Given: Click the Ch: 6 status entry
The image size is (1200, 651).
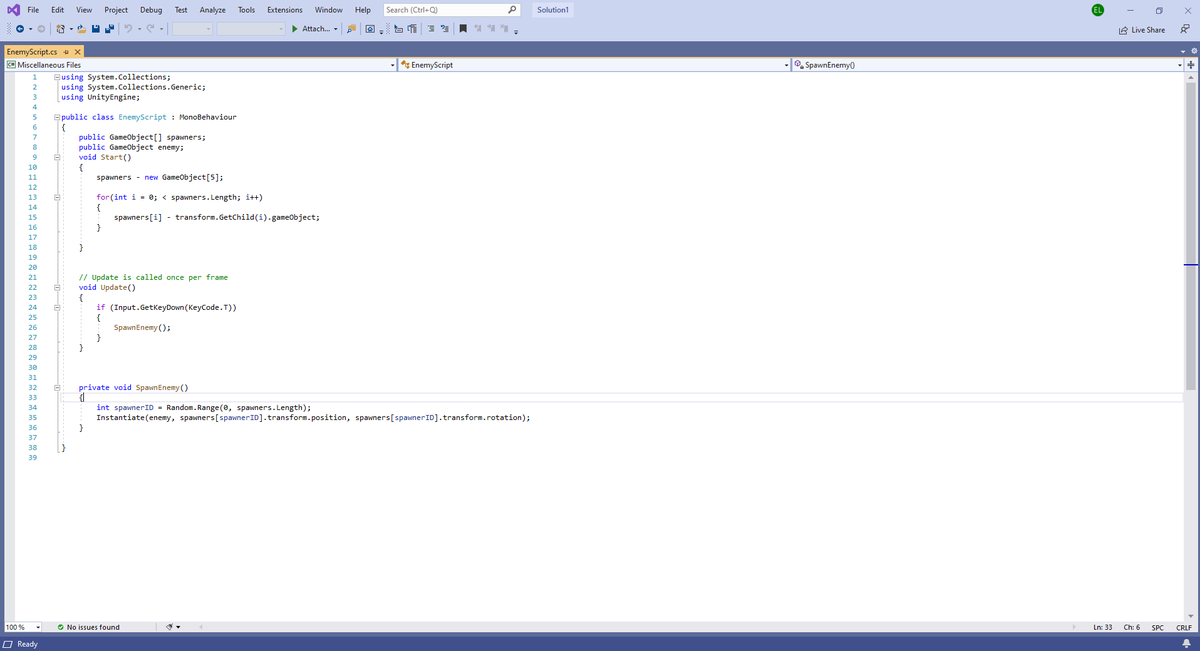Looking at the screenshot, I should 1132,627.
